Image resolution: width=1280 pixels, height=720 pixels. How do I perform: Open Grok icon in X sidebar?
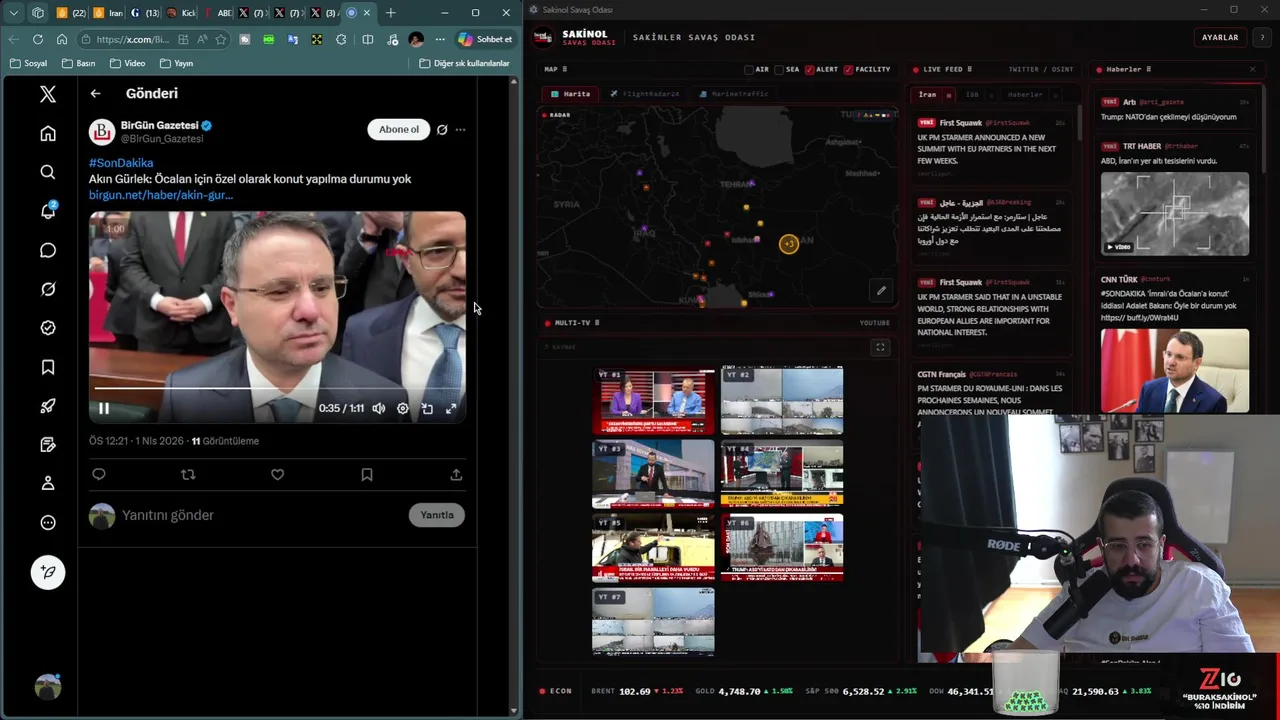click(48, 289)
